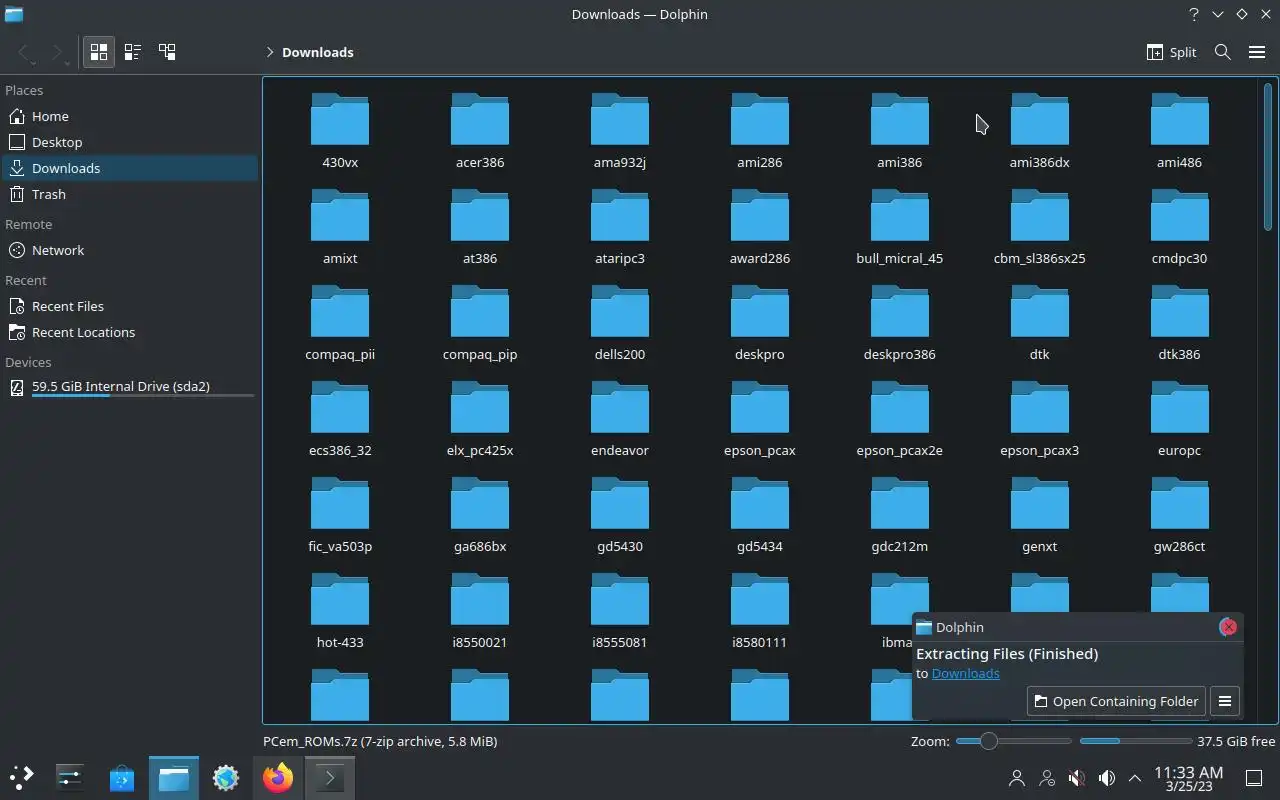Open the search tool
1280x800 pixels.
[1222, 52]
